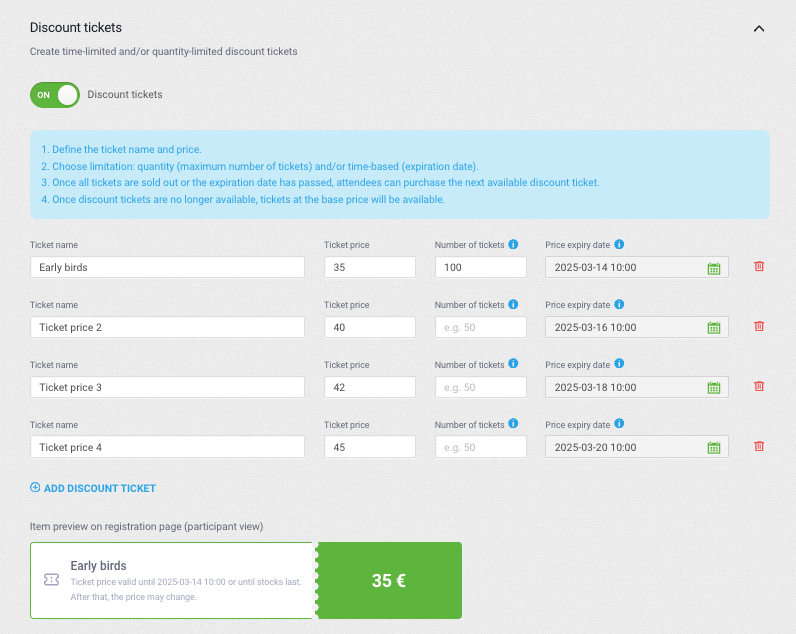Screen dimensions: 796x634
Task: Show info for first Number of tickets
Action: pos(513,244)
